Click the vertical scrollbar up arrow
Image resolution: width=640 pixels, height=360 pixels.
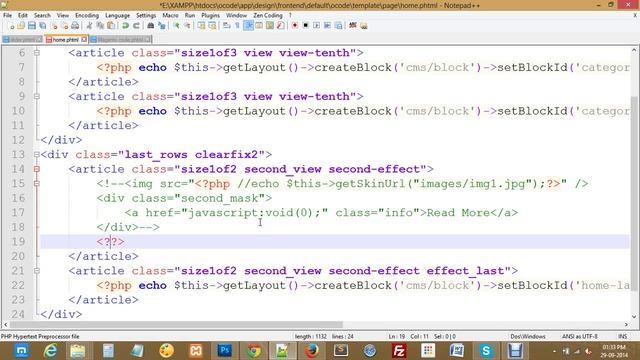(x=634, y=51)
